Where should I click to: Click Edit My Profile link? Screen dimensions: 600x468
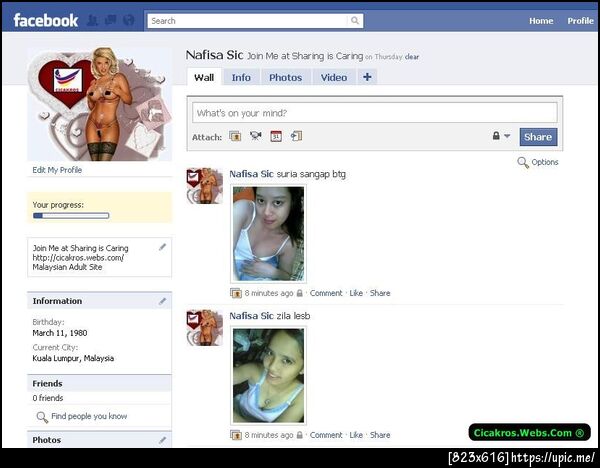pyautogui.click(x=57, y=170)
